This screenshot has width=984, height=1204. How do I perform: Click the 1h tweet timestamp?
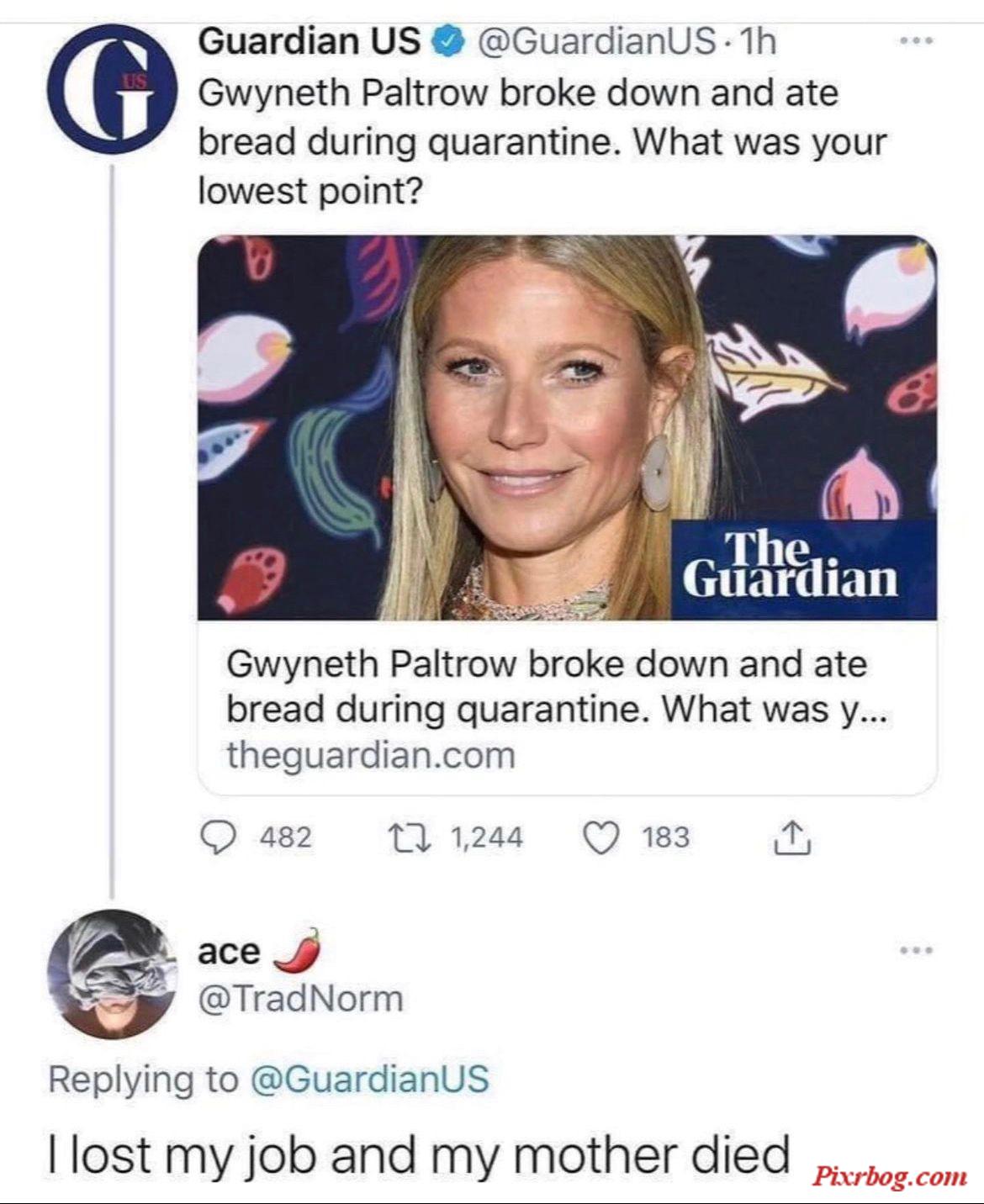point(757,41)
